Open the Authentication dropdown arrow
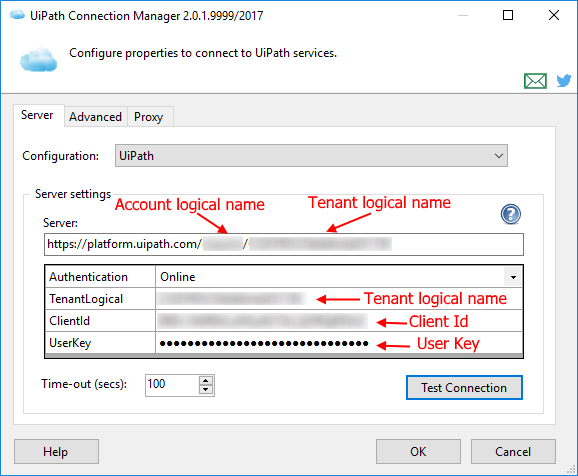The width and height of the screenshot is (578, 476). [x=513, y=277]
